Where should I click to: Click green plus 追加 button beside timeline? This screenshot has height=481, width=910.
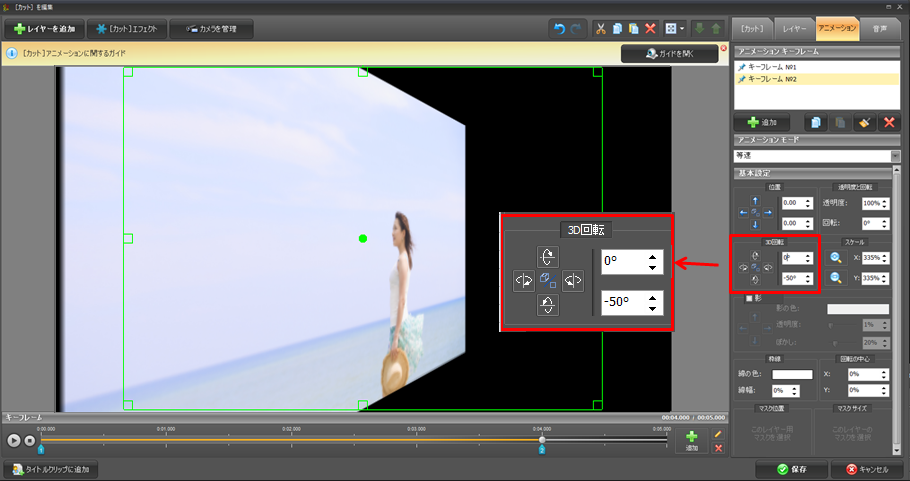click(x=692, y=440)
